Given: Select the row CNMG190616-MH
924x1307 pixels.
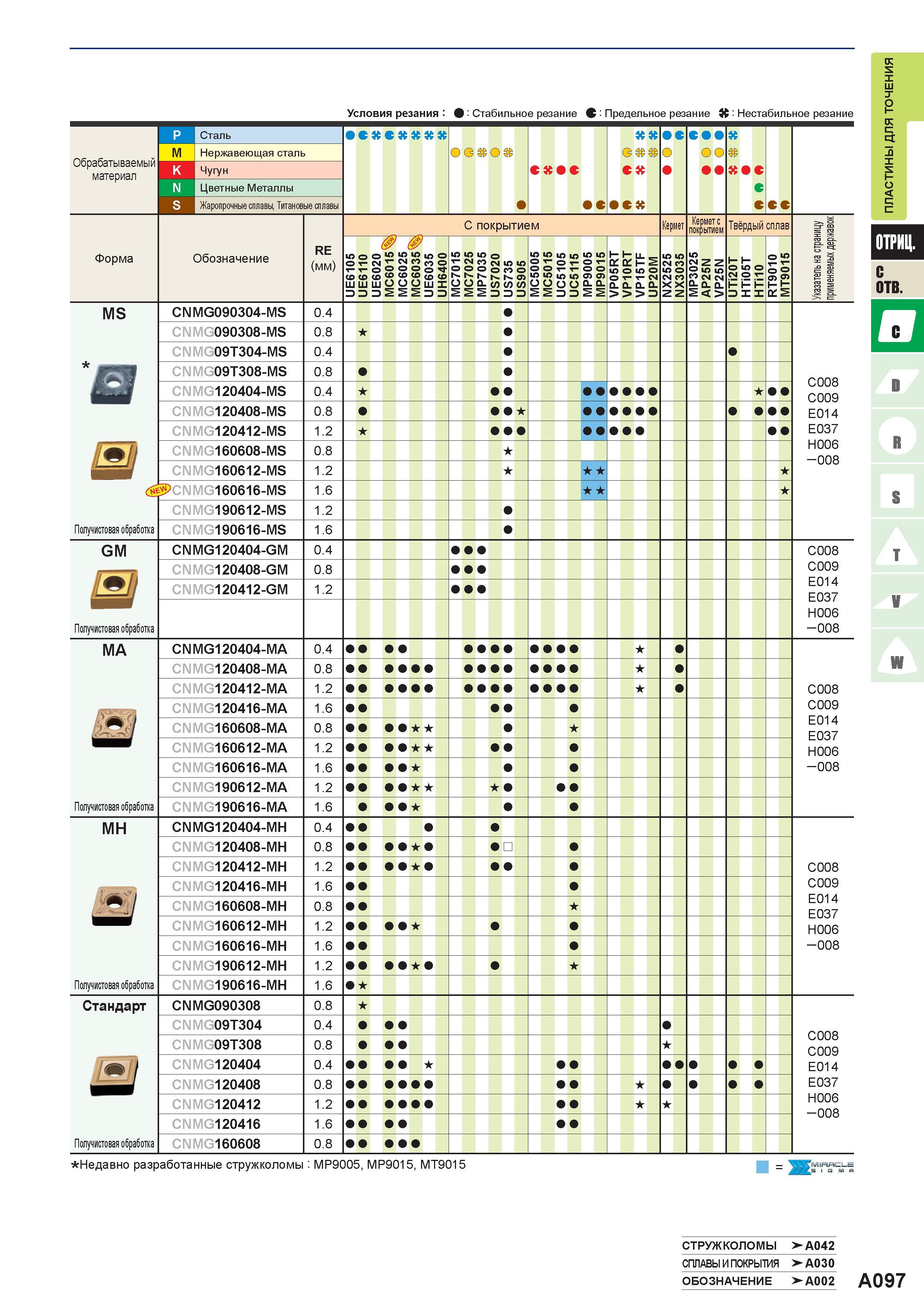Looking at the screenshot, I should (x=475, y=985).
